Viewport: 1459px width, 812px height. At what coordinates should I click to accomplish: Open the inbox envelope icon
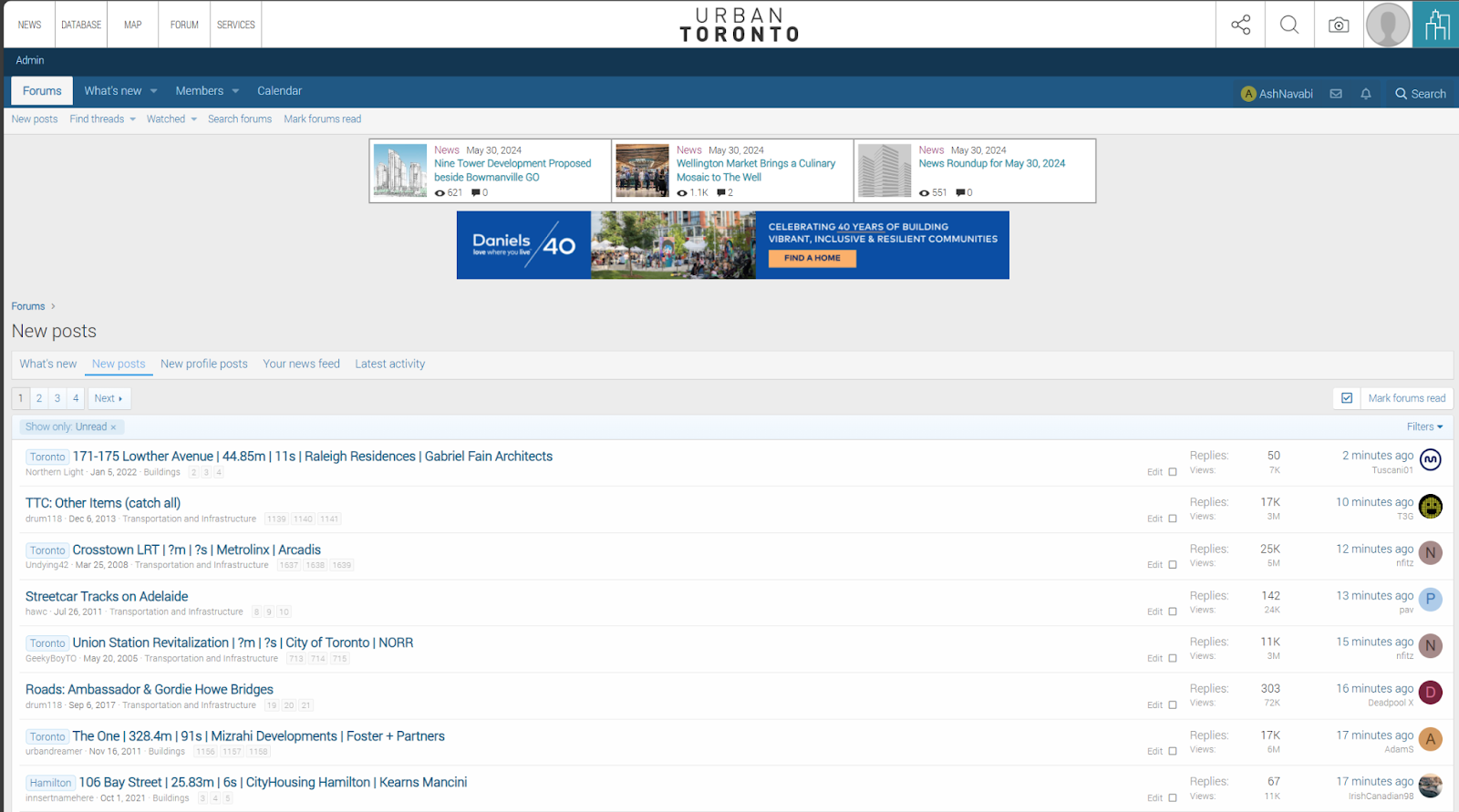[1336, 94]
